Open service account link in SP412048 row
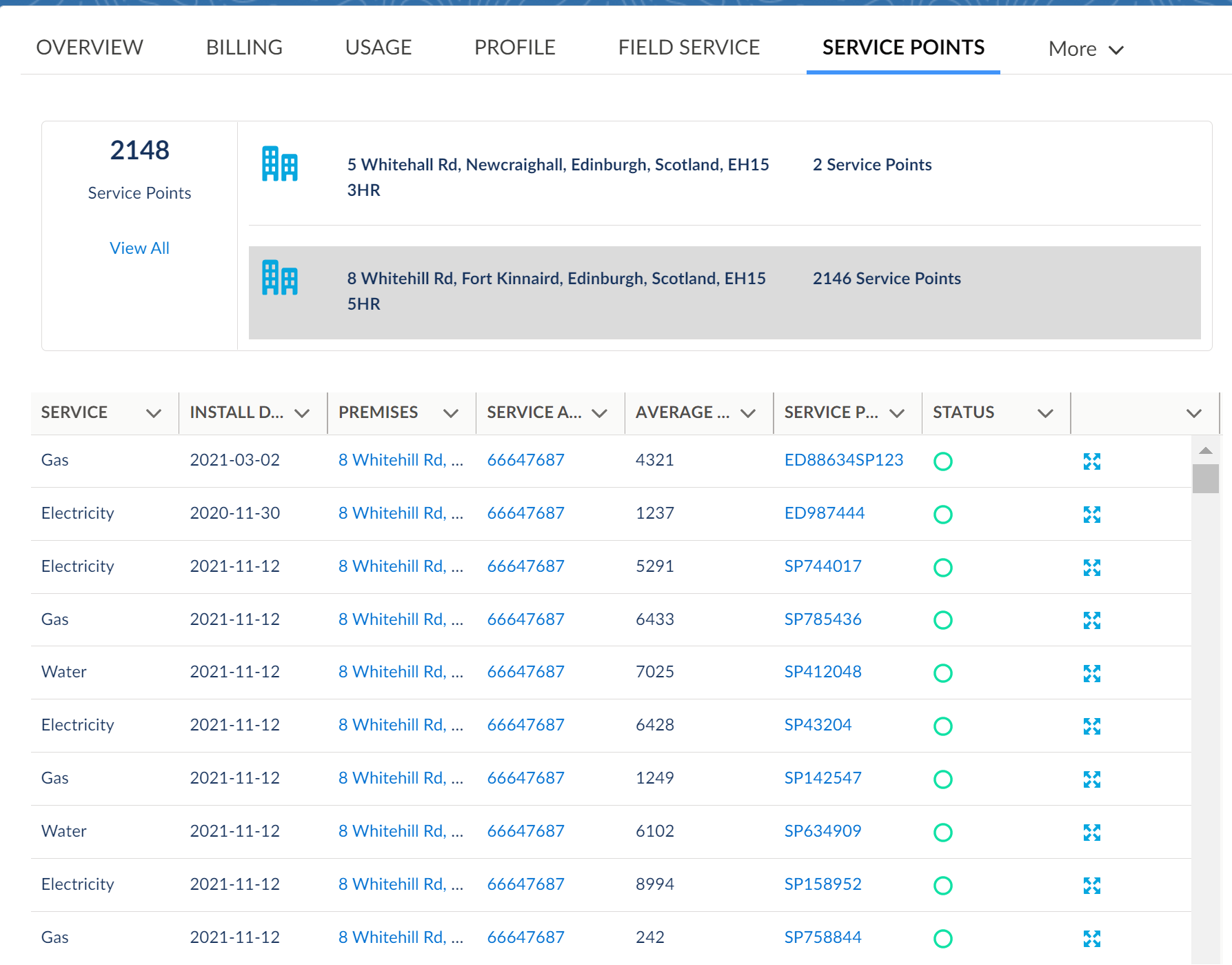The height and width of the screenshot is (965, 1232). click(525, 672)
